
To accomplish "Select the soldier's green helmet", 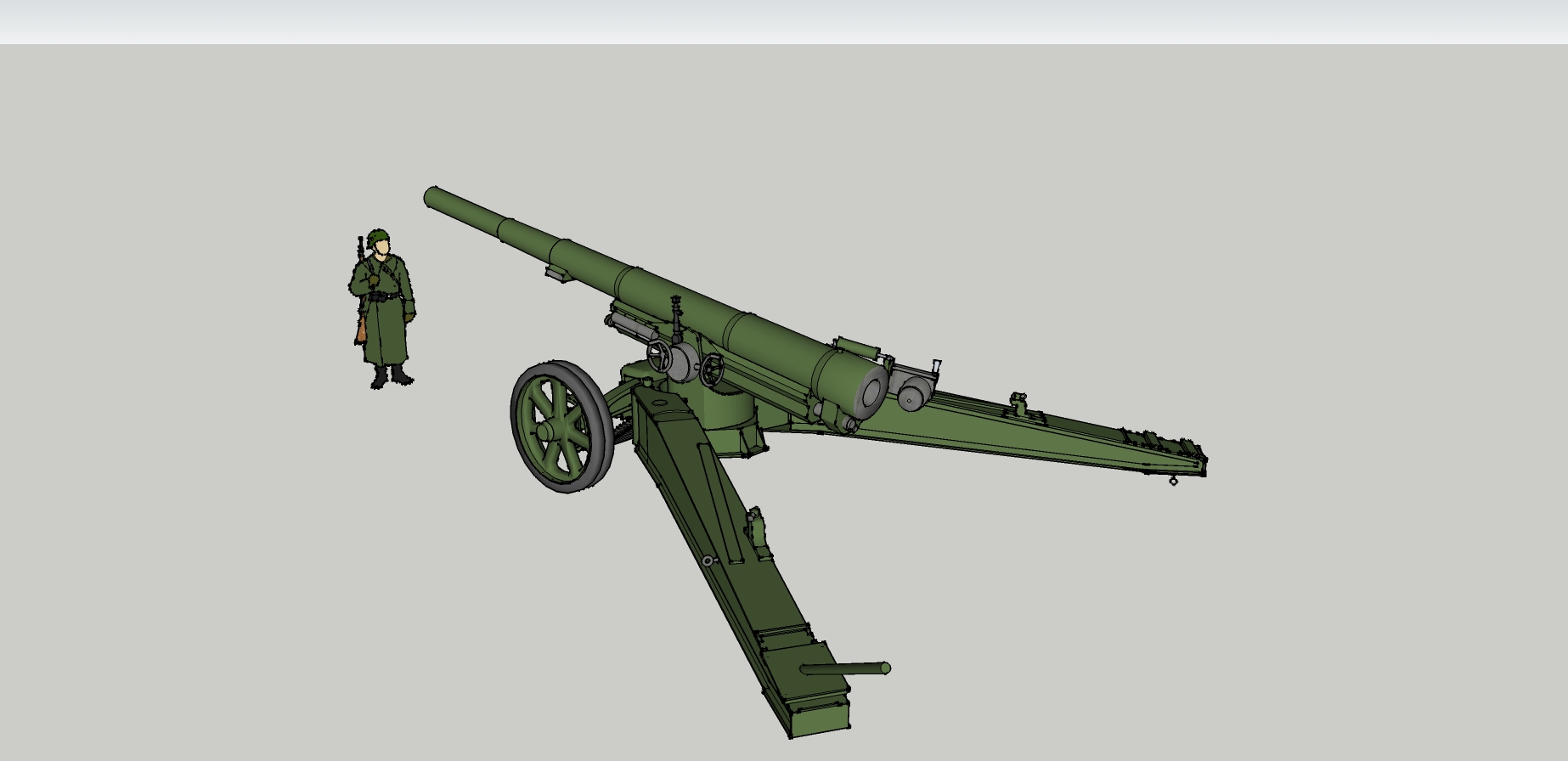I will tap(379, 236).
